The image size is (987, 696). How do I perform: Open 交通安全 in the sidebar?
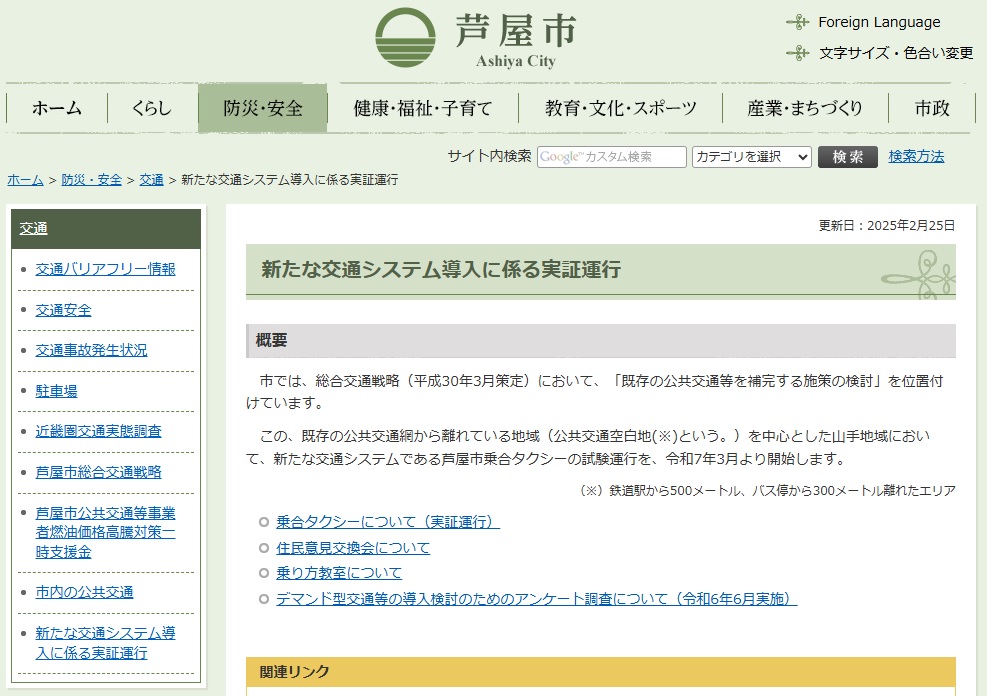(63, 310)
